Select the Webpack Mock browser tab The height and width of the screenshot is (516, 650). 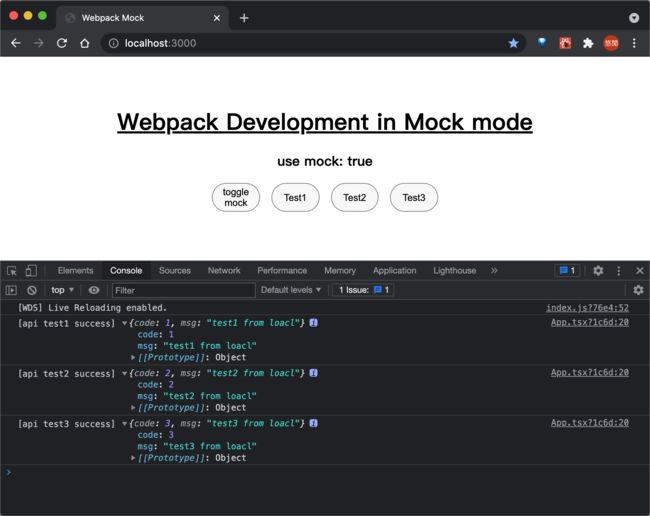click(x=142, y=18)
